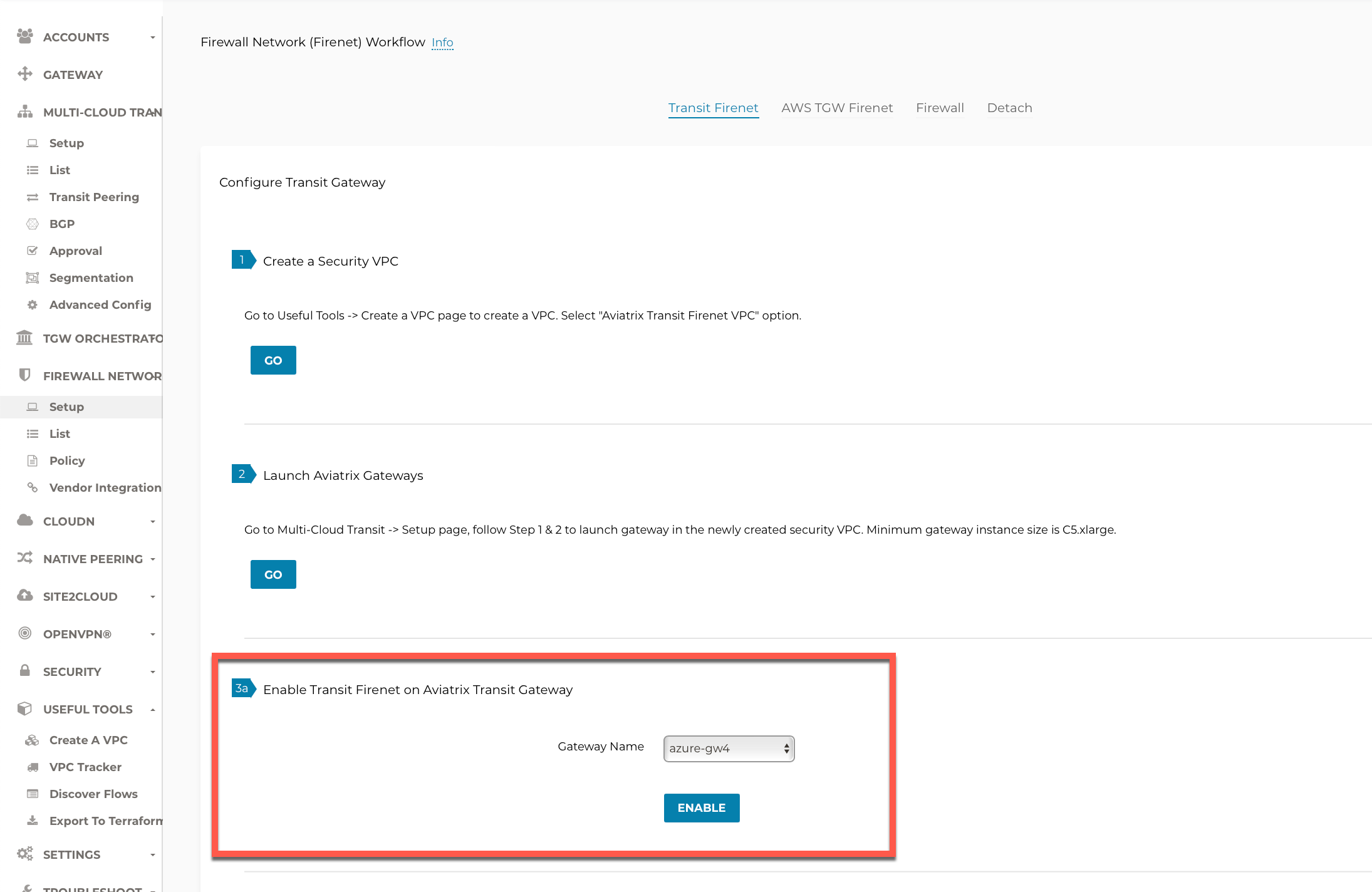Click the Gateway arrows icon
Viewport: 1372px width, 892px height.
tap(25, 74)
